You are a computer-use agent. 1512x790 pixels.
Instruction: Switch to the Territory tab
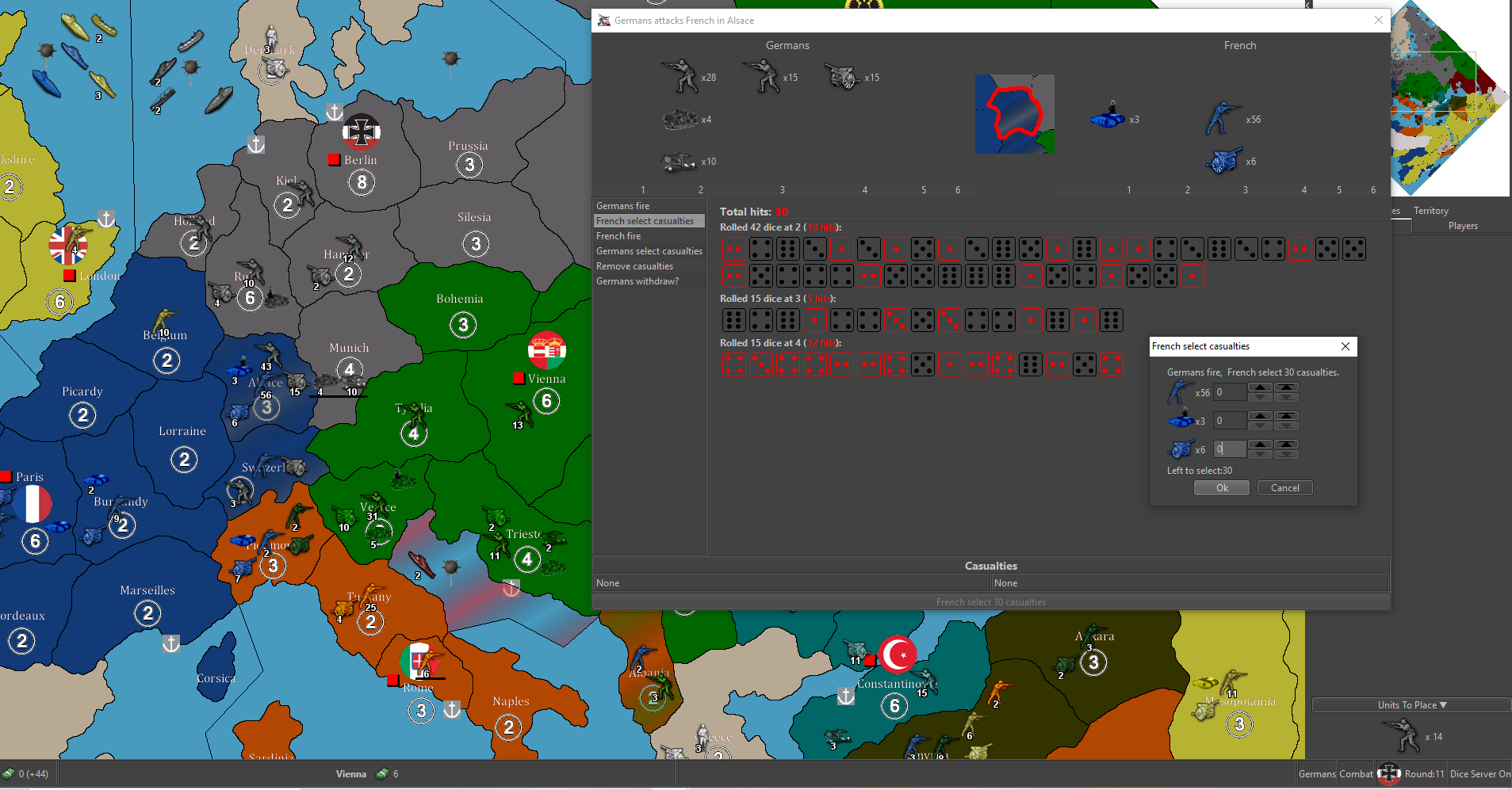[x=1430, y=211]
